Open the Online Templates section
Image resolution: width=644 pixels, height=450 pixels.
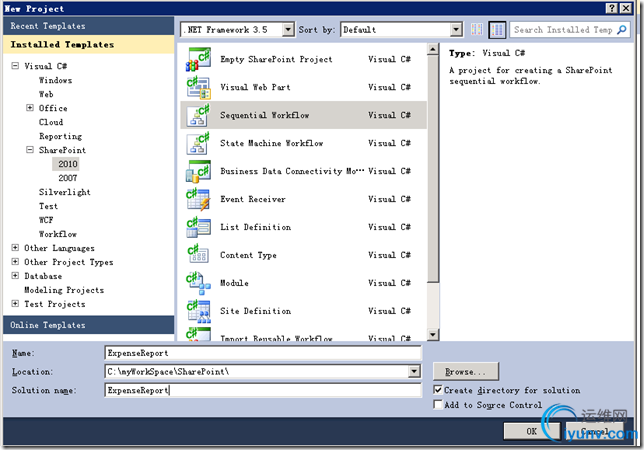tap(88, 325)
